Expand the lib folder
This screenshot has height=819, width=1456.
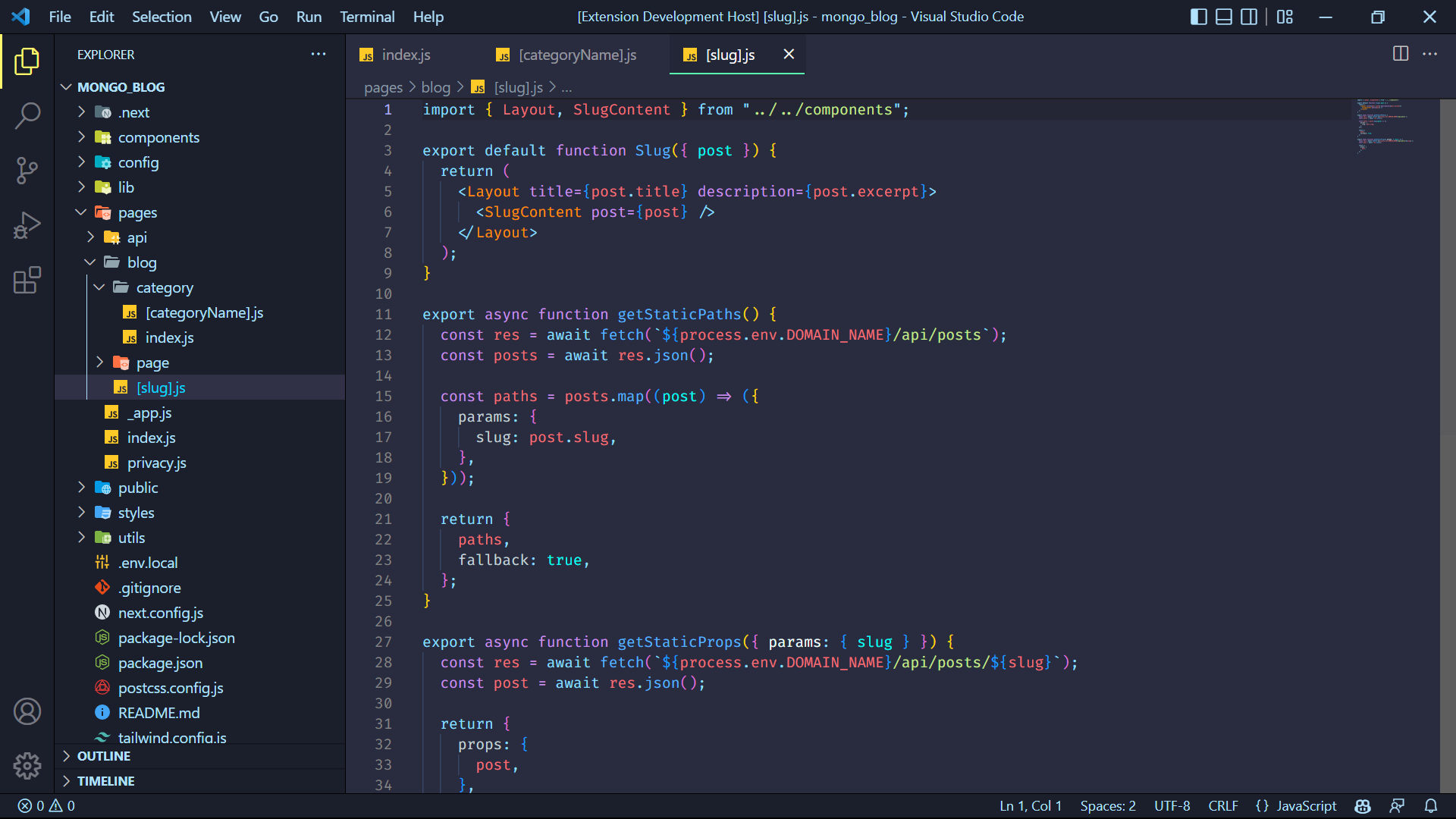click(x=199, y=187)
